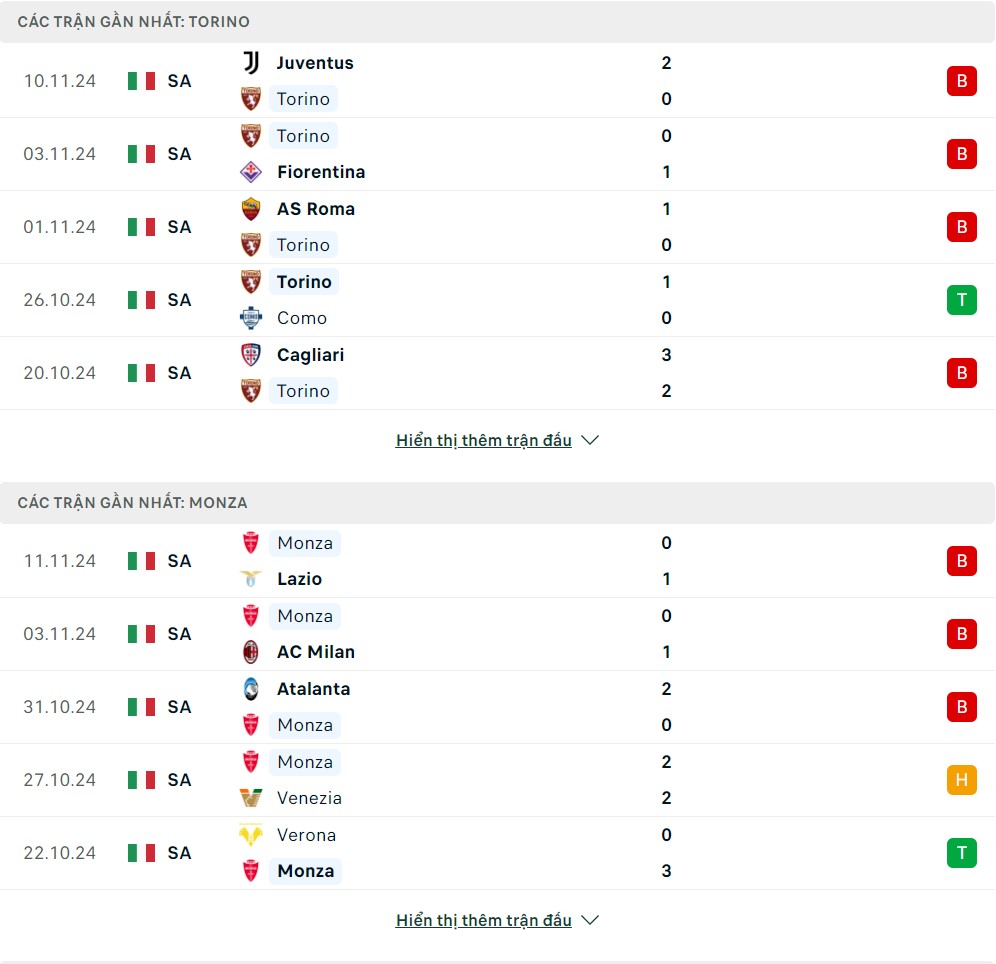The image size is (996, 964).
Task: Click the Como club crest icon
Action: (251, 318)
